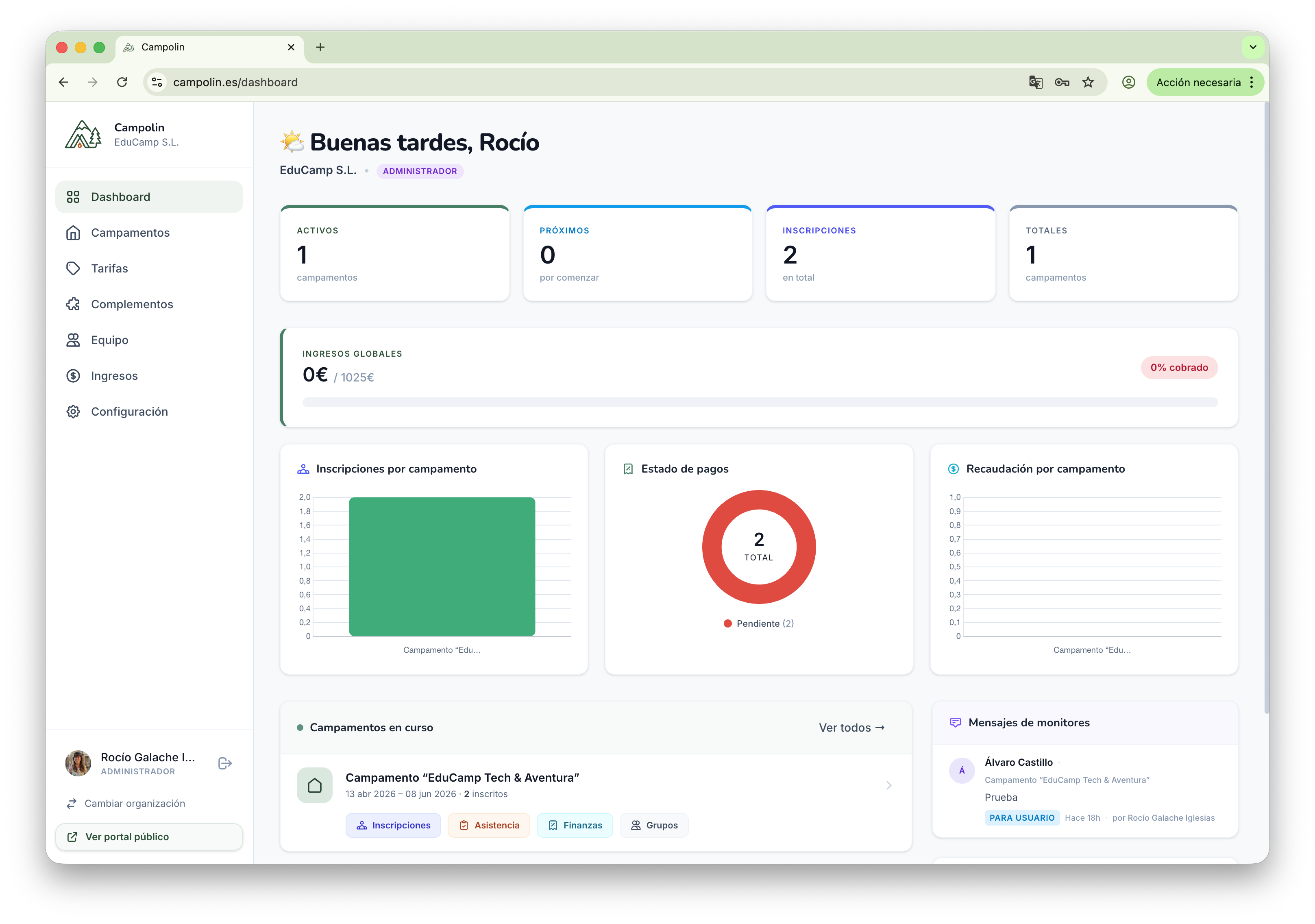The height and width of the screenshot is (924, 1315).
Task: Bookmark this page with the star icon
Action: pyautogui.click(x=1088, y=83)
